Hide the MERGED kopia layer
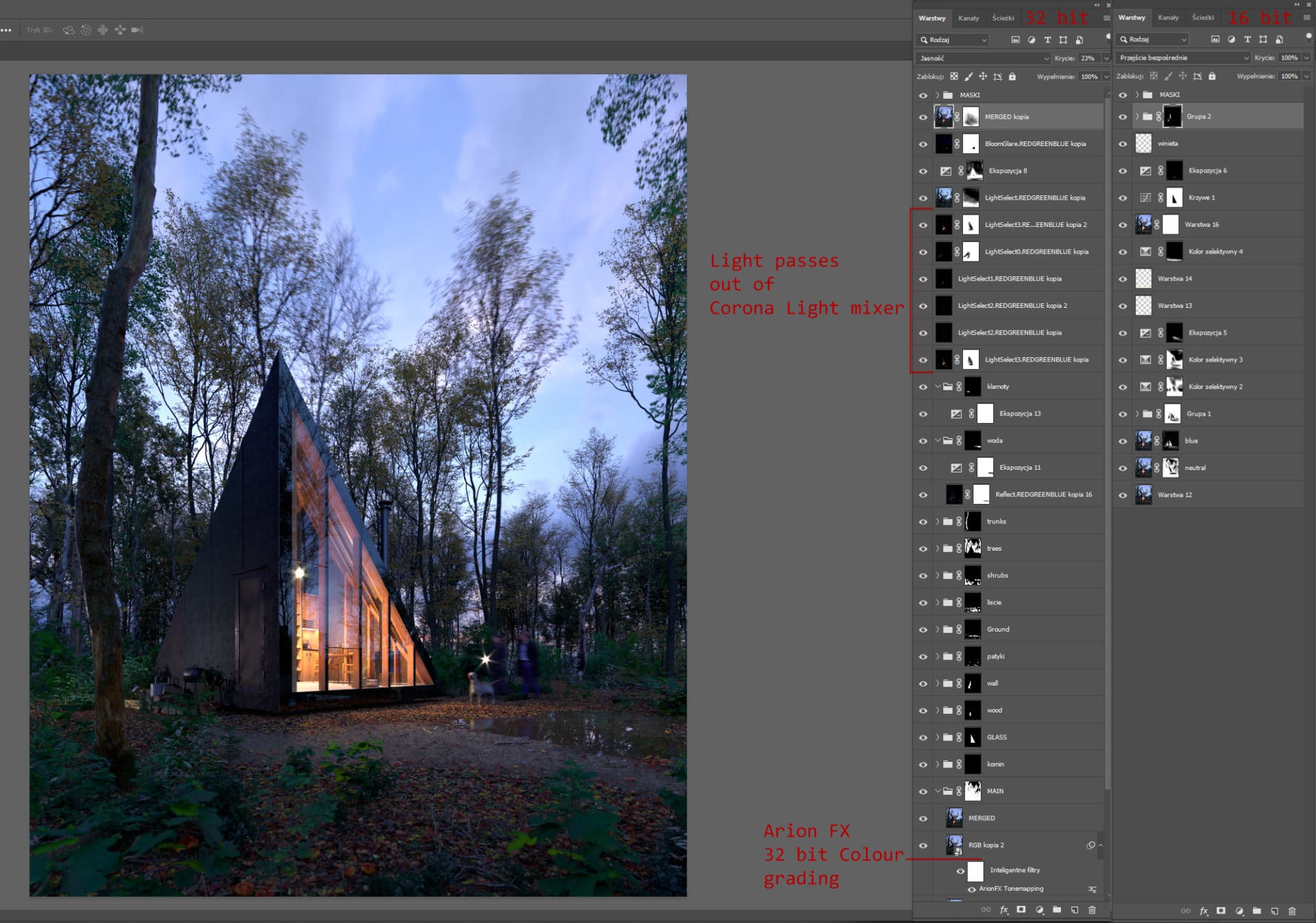The image size is (1316, 923). 923,117
